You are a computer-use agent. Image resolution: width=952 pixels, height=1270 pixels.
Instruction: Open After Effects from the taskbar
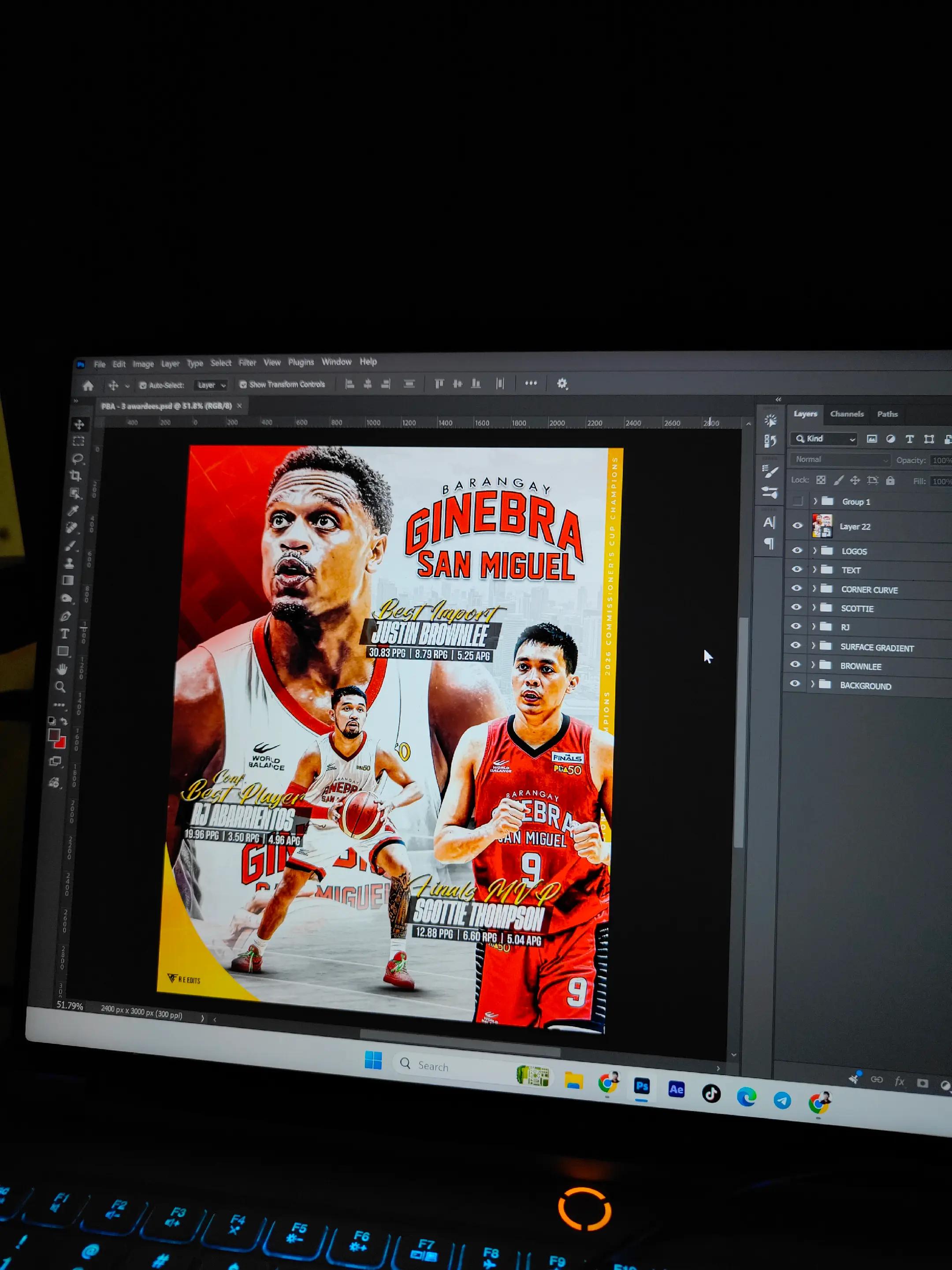[x=677, y=1089]
